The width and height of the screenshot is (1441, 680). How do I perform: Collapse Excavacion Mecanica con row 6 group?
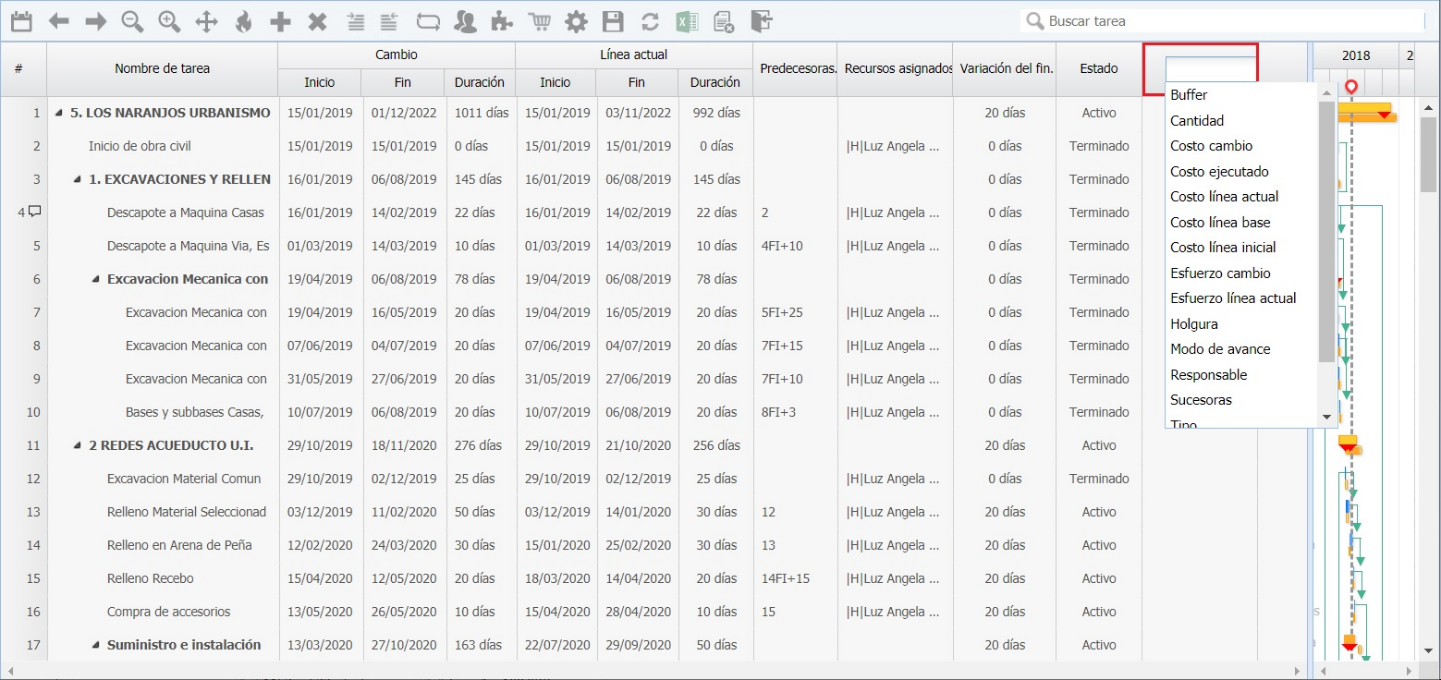click(x=96, y=280)
